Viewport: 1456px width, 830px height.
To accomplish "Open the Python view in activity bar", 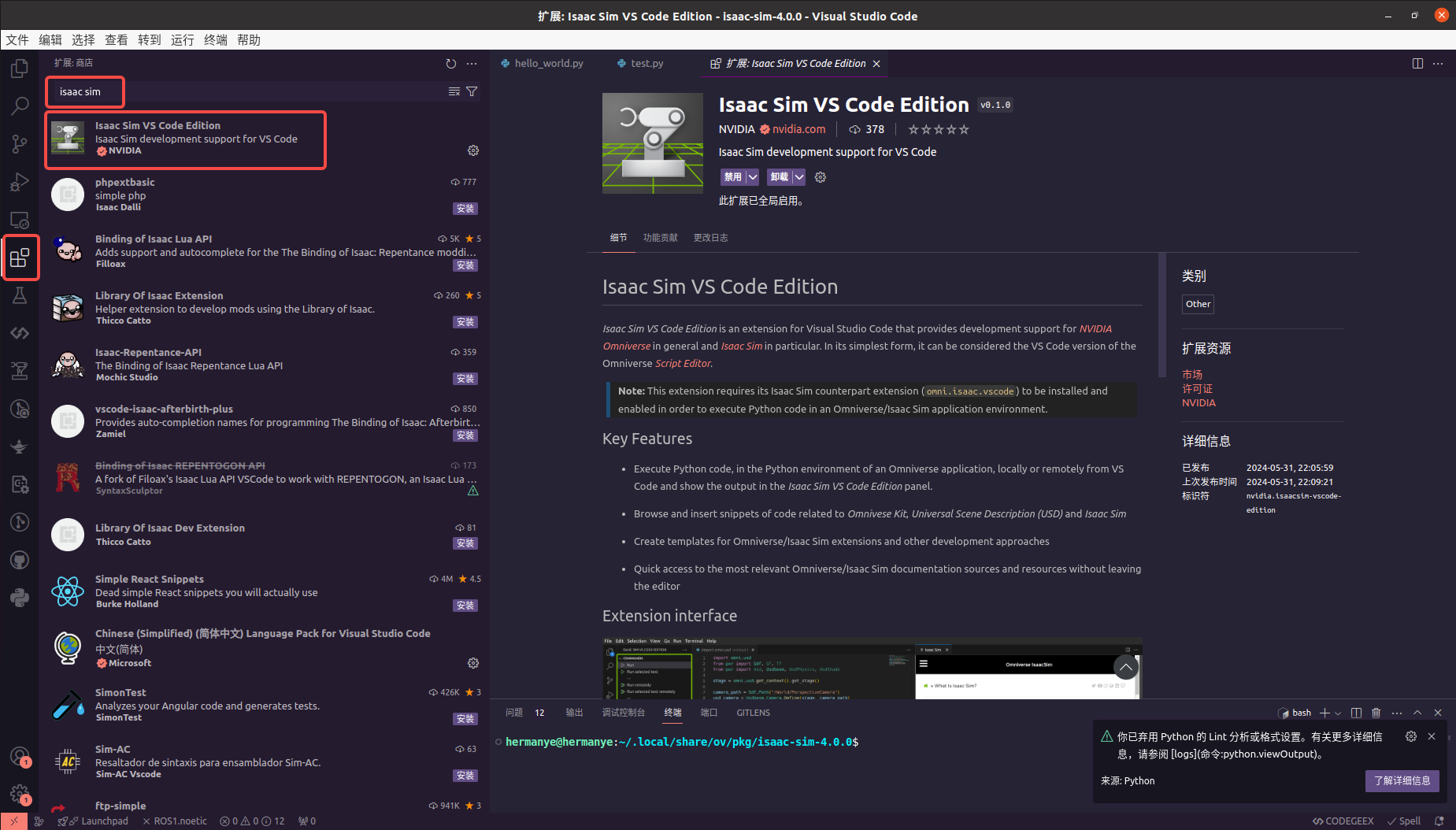I will pyautogui.click(x=20, y=598).
